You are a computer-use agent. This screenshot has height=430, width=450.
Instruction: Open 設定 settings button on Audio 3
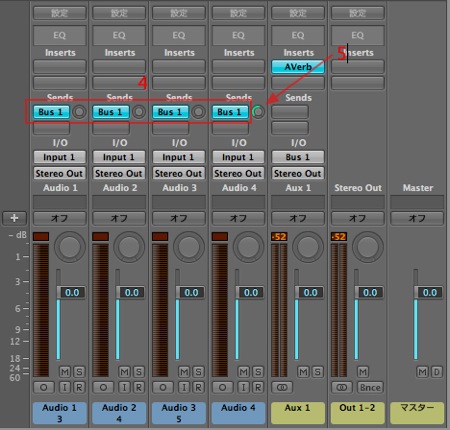click(x=179, y=13)
